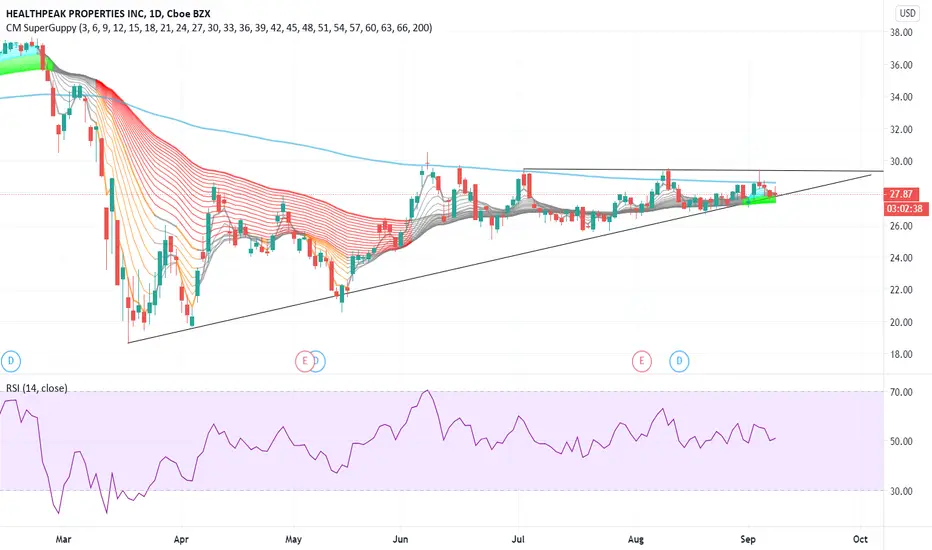Screen dimensions: 932x550
Task: Click the 22.00 price axis label
Action: pyautogui.click(x=900, y=290)
